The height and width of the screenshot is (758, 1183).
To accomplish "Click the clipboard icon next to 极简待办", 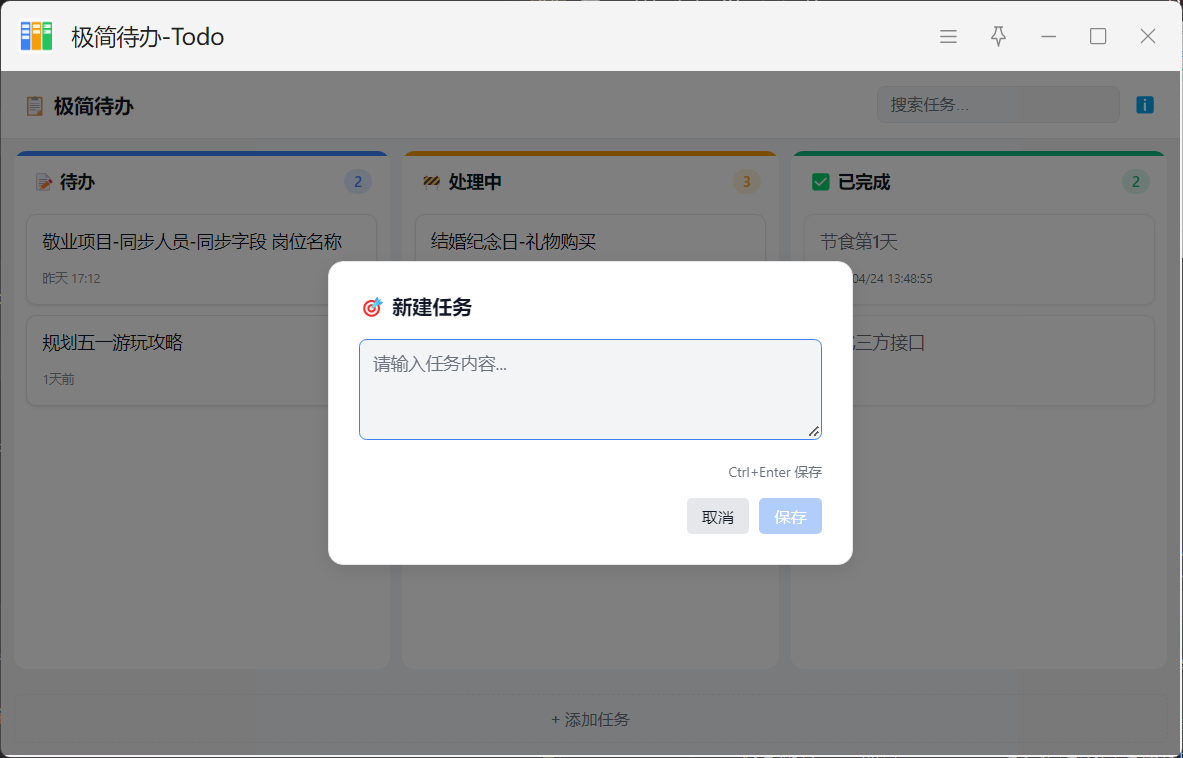I will point(35,106).
